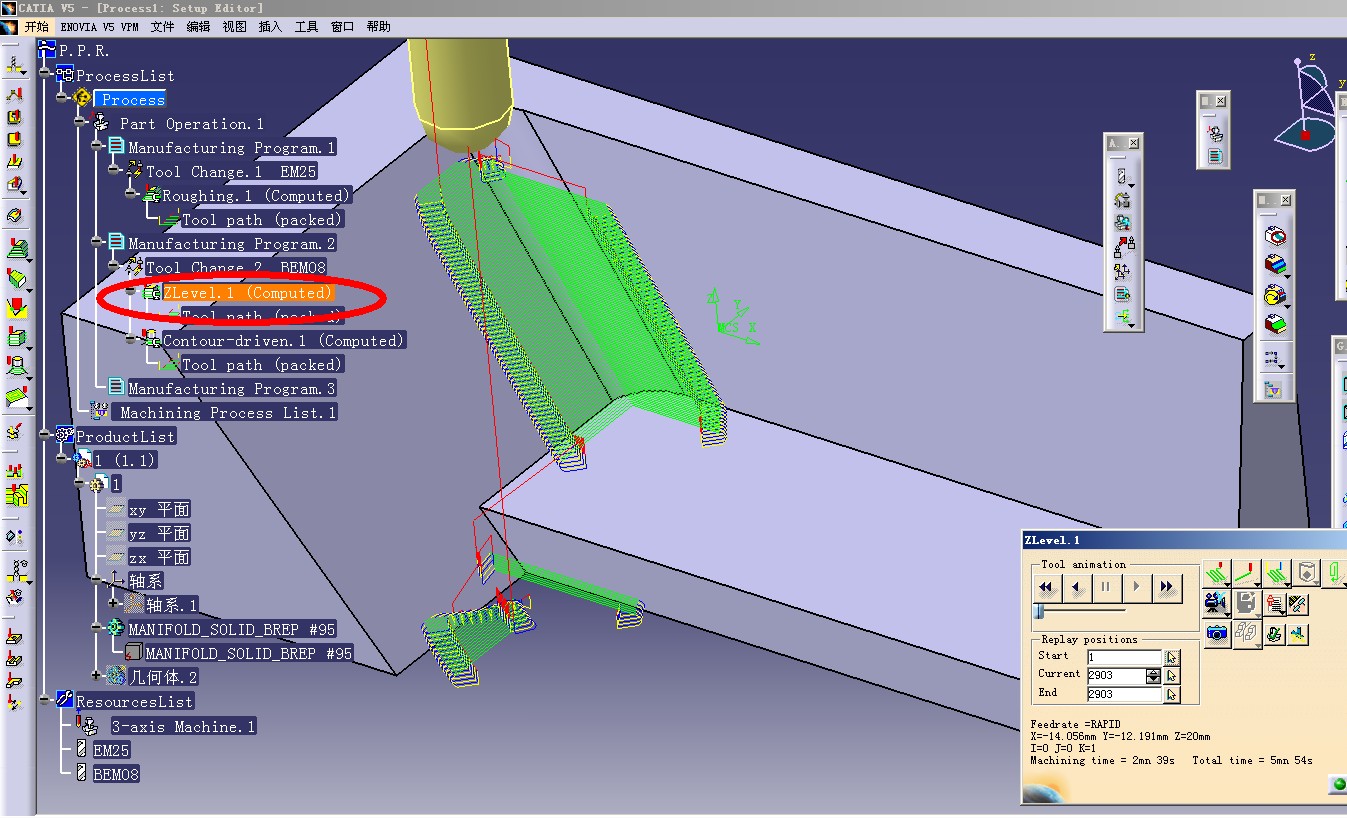
Task: Open the replay mode dropdown icon in ZLevel.1 dialog
Action: coord(1217,574)
